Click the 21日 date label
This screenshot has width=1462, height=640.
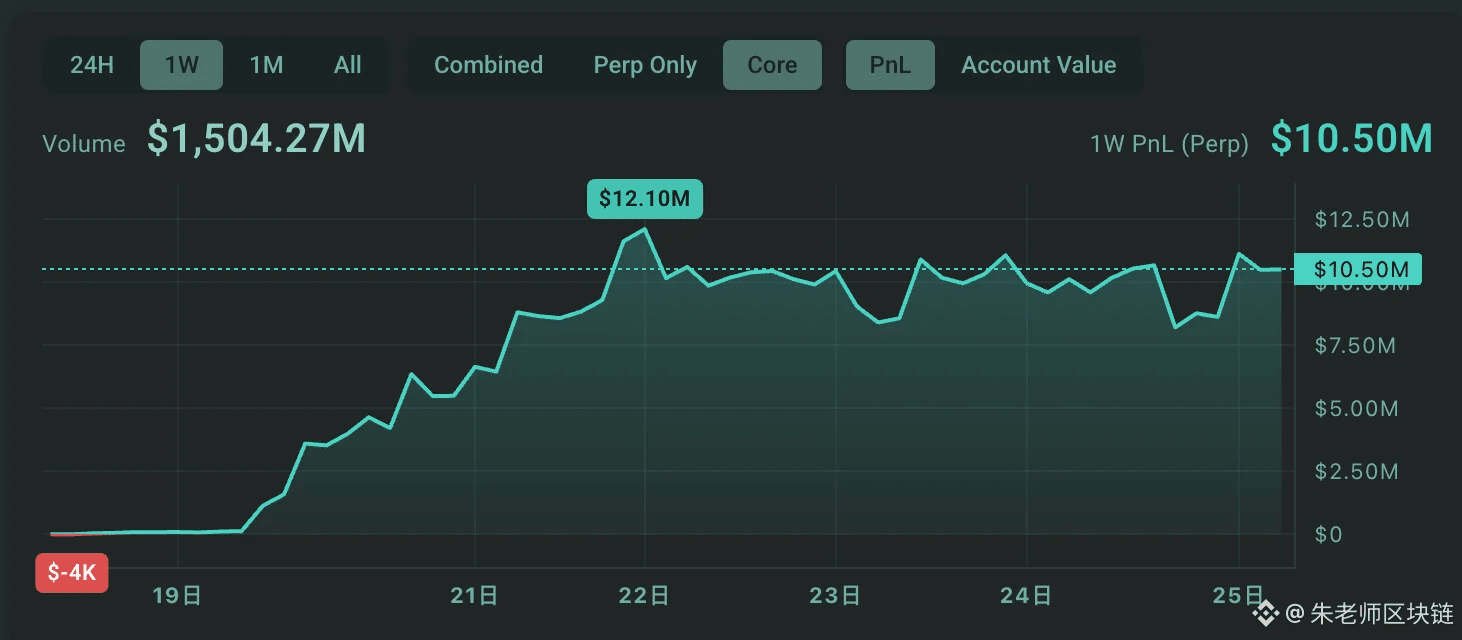point(475,597)
